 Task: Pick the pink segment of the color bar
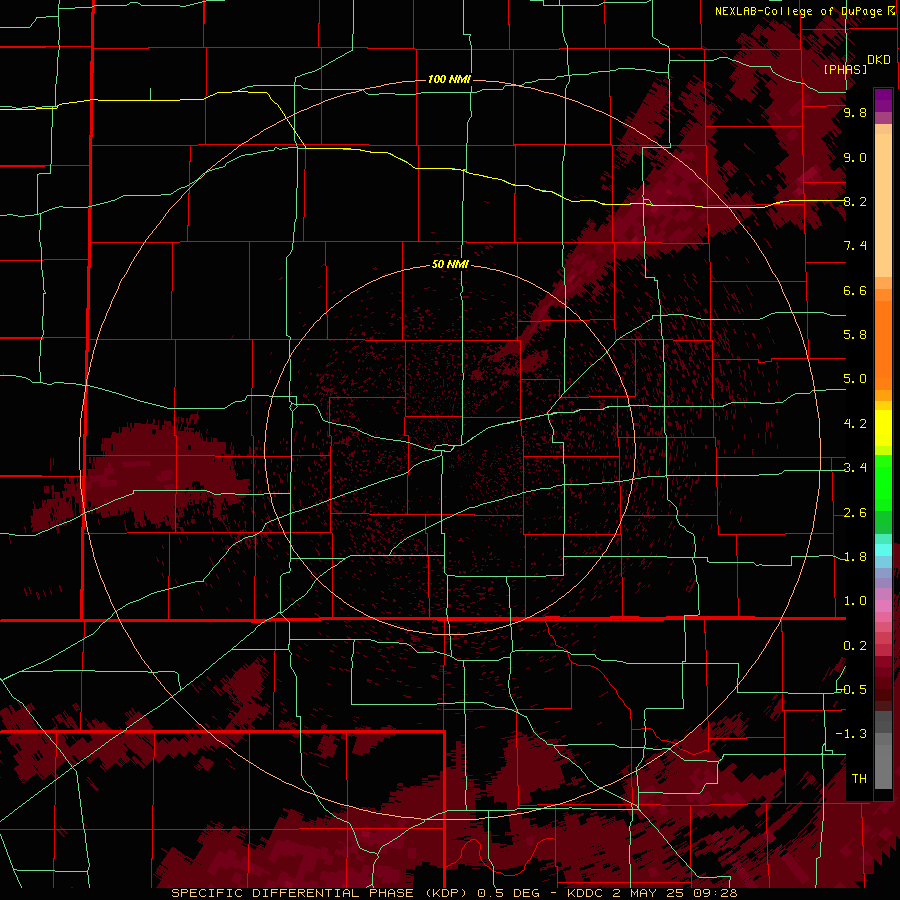coord(883,605)
